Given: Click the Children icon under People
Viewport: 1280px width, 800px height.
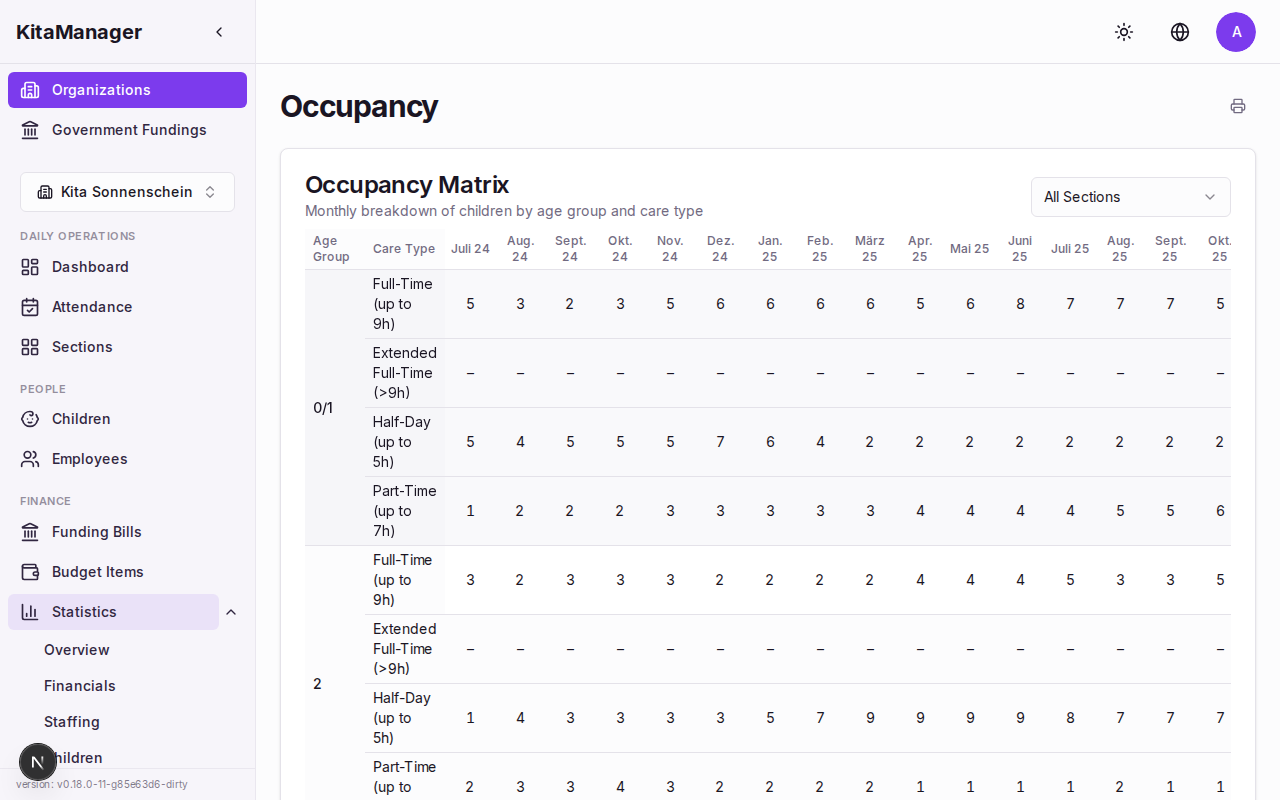Looking at the screenshot, I should [31, 419].
